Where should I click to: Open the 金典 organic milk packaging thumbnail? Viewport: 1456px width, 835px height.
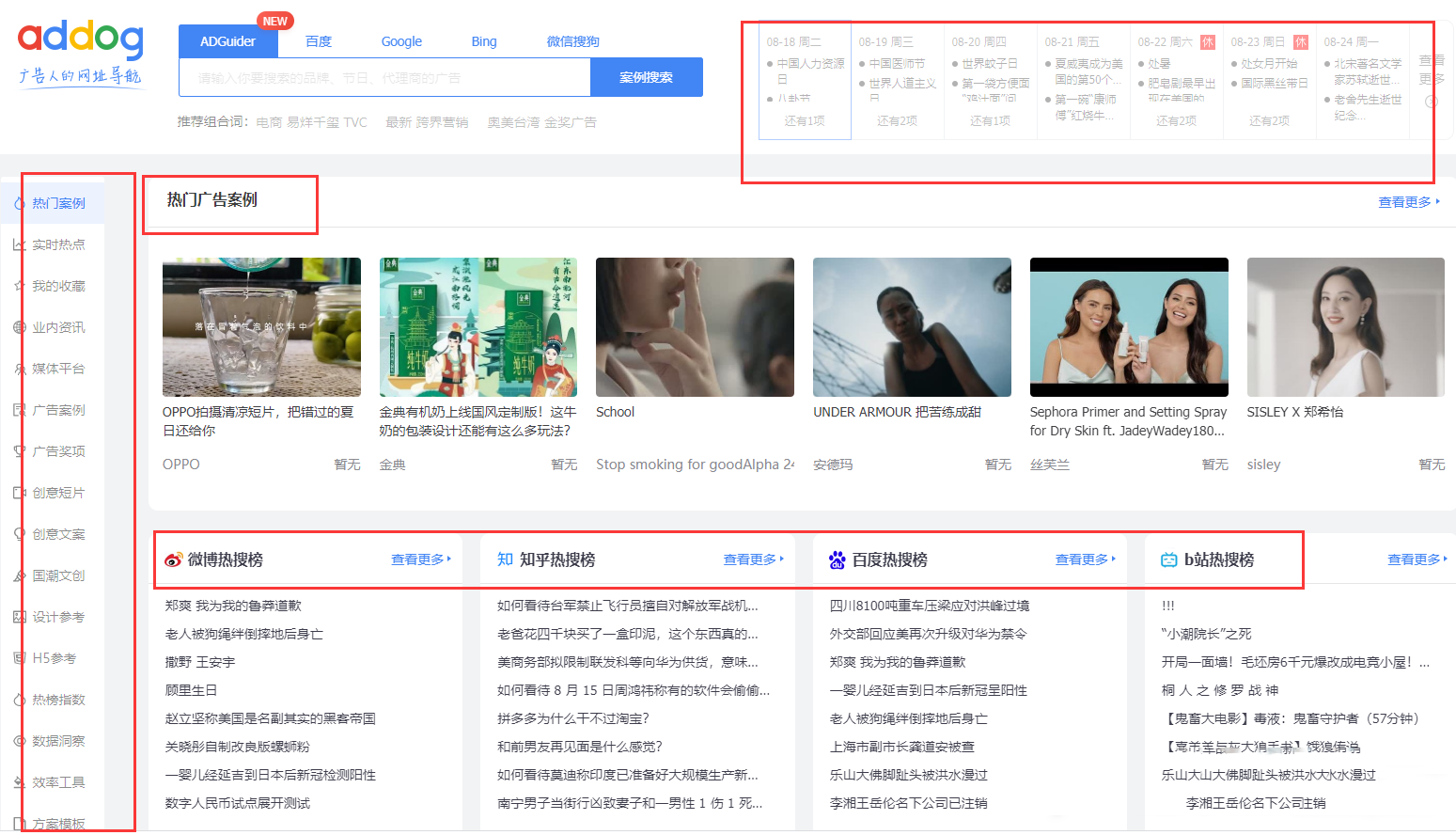click(x=478, y=327)
